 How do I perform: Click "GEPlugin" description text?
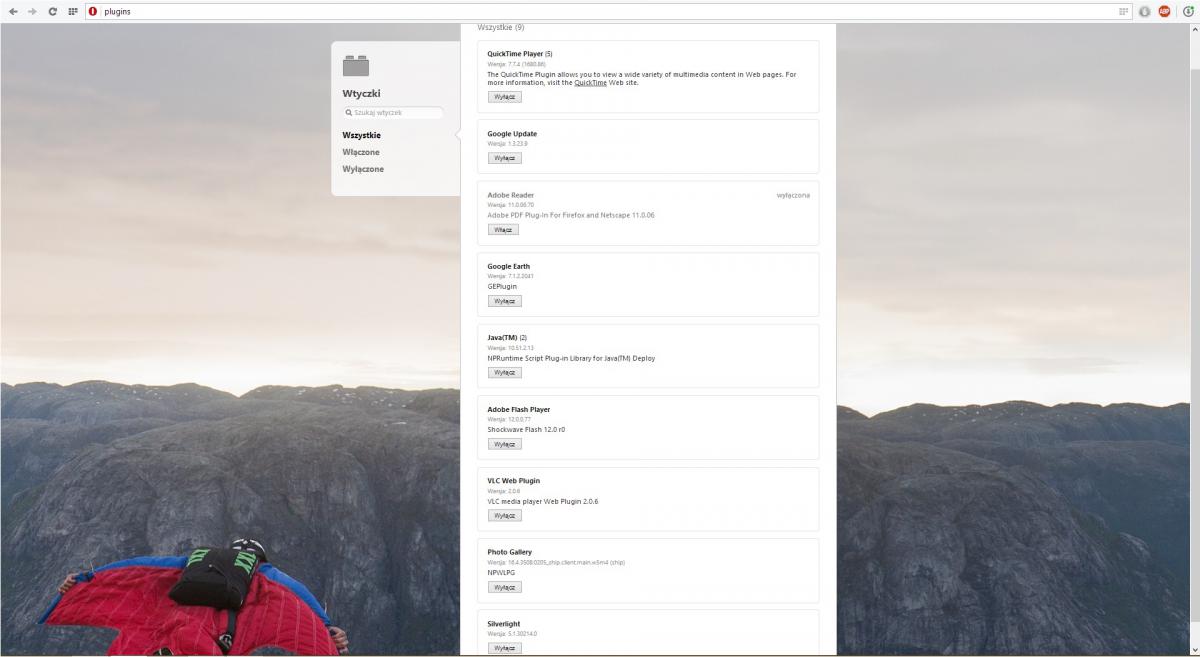pyautogui.click(x=502, y=287)
